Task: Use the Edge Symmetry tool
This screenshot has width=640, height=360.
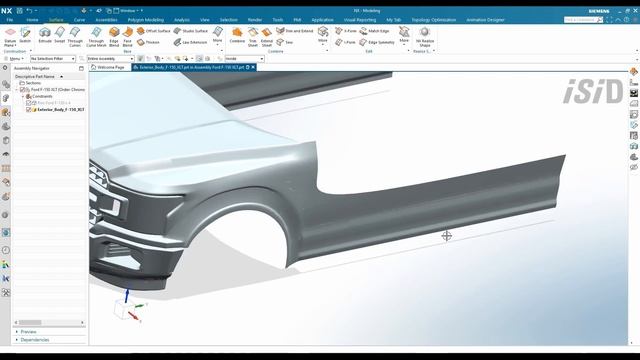Action: point(377,42)
